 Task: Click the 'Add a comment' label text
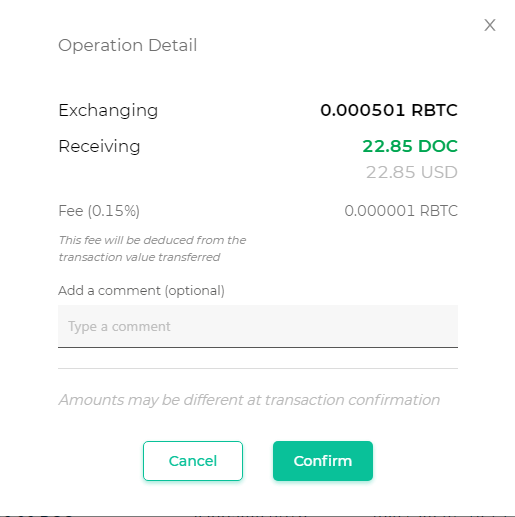[109, 291]
